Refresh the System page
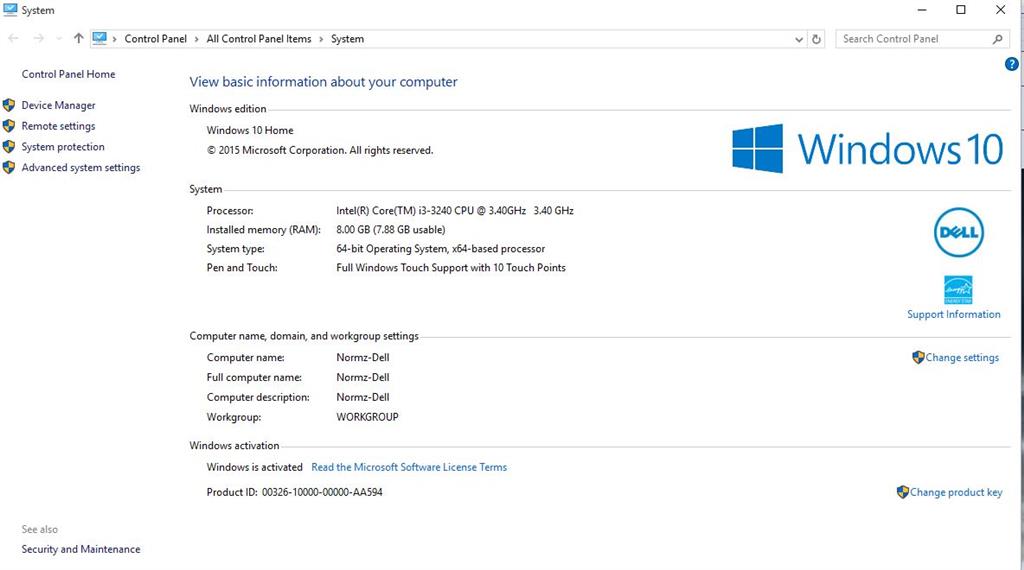 (816, 39)
